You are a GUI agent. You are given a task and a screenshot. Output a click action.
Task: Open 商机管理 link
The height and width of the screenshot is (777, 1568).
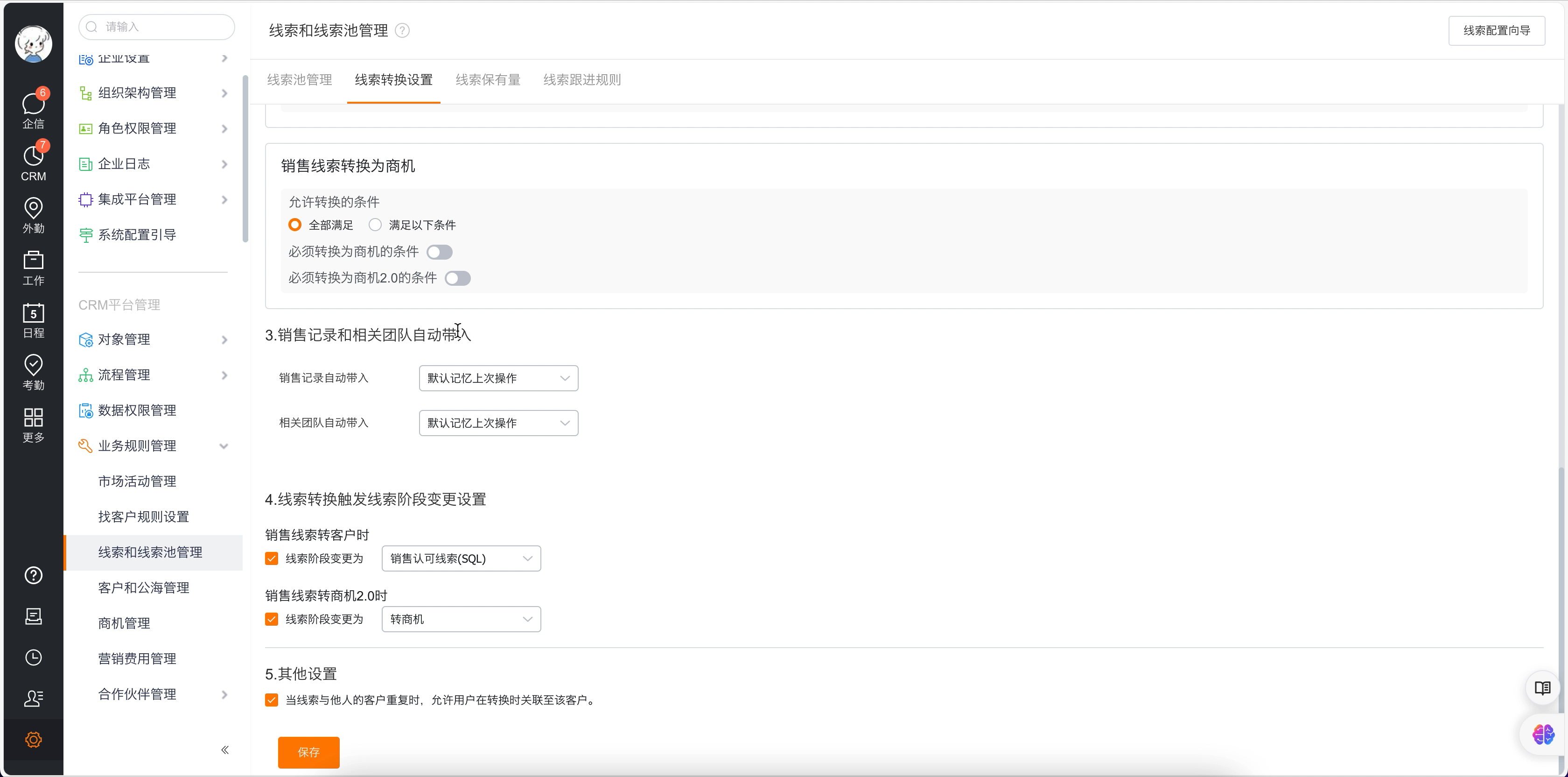(124, 623)
